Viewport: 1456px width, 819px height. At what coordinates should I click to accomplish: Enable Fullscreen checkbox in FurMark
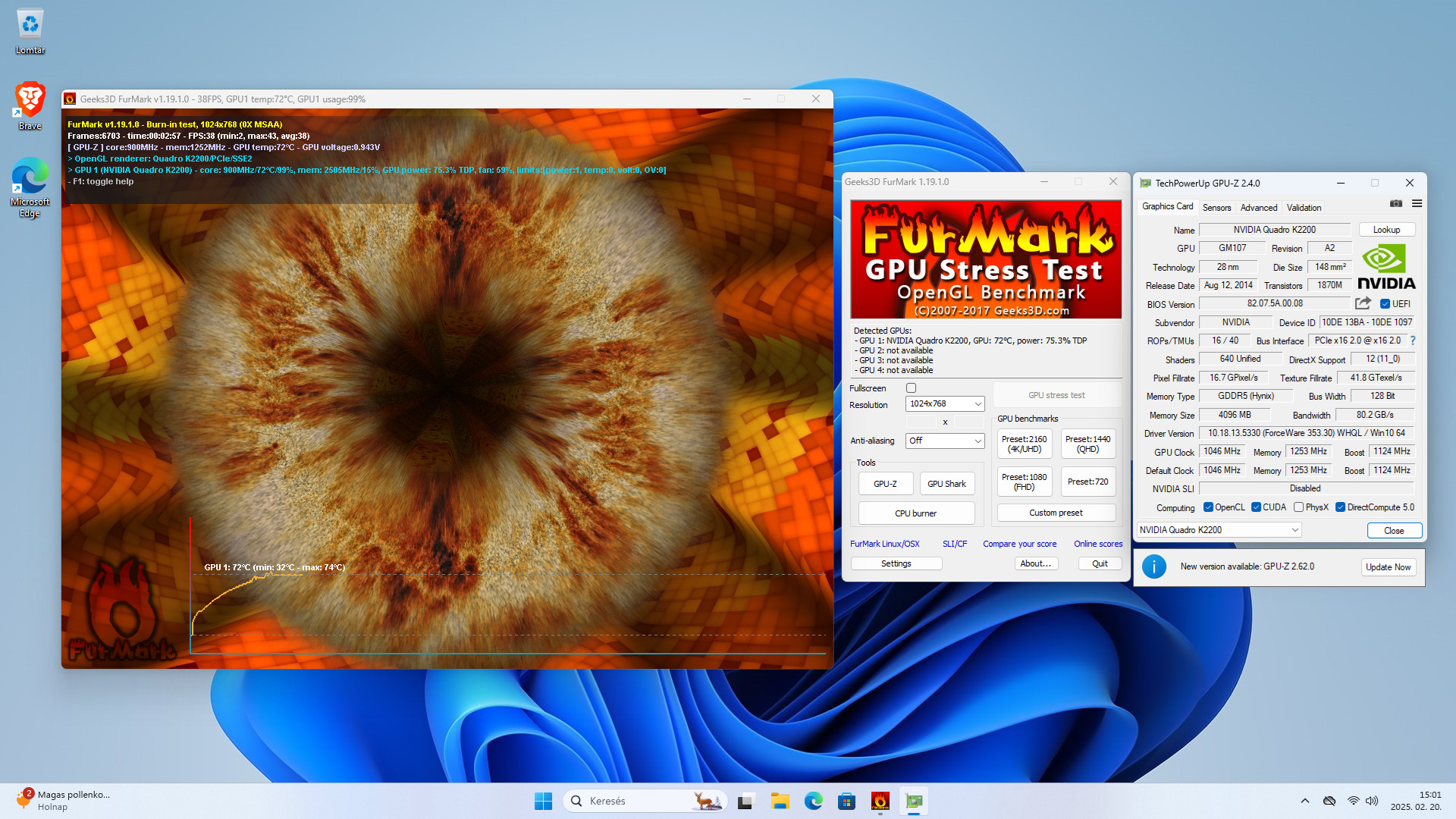point(911,388)
